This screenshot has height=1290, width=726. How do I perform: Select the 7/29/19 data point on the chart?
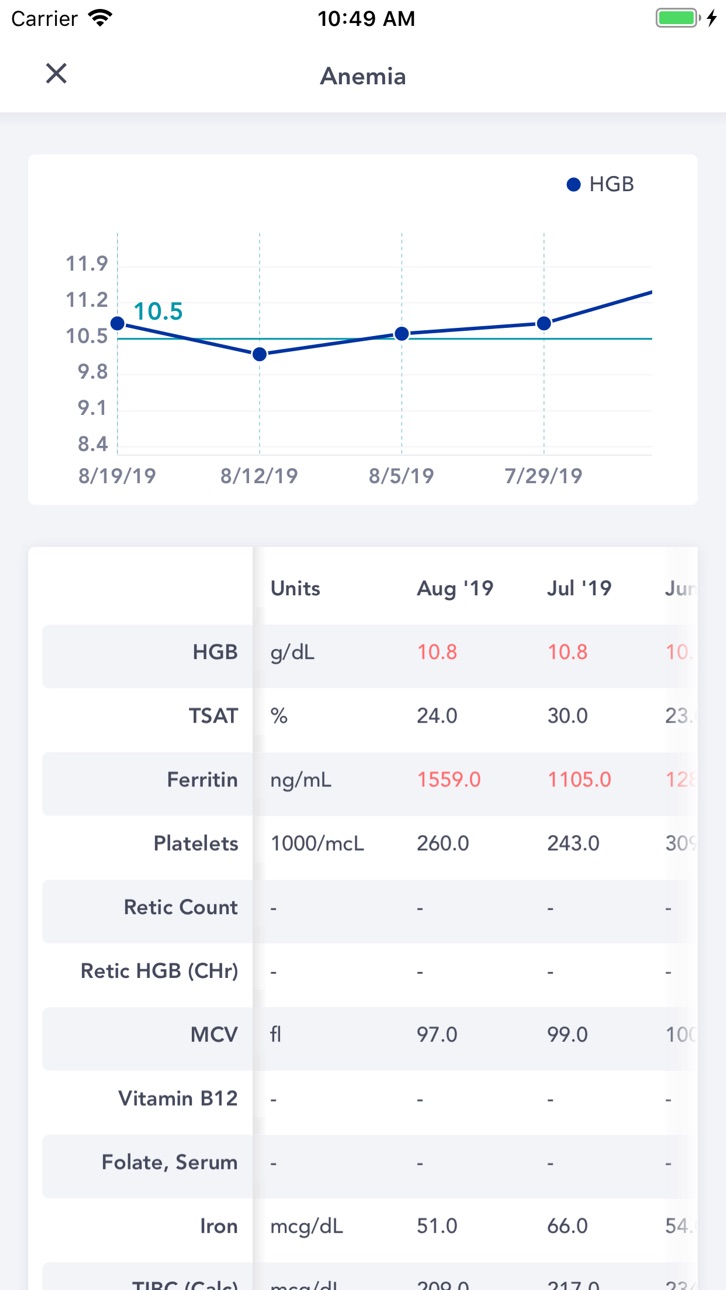pyautogui.click(x=544, y=323)
